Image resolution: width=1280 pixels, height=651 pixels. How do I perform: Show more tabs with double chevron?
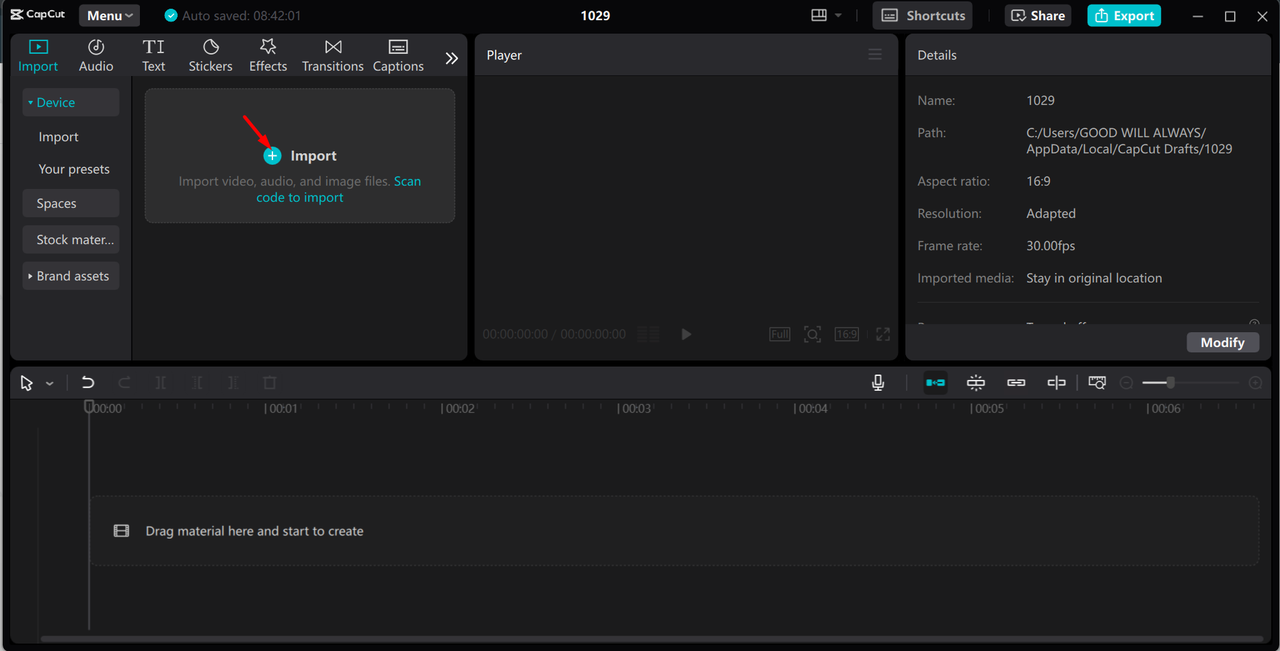[x=452, y=58]
